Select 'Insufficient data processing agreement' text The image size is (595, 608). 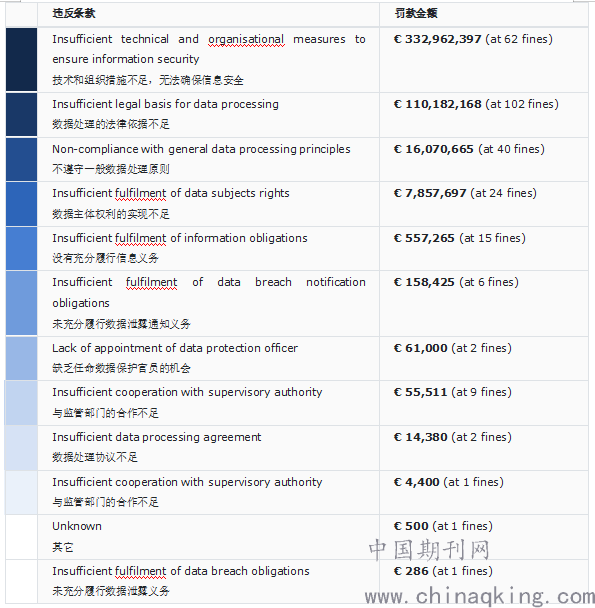157,437
